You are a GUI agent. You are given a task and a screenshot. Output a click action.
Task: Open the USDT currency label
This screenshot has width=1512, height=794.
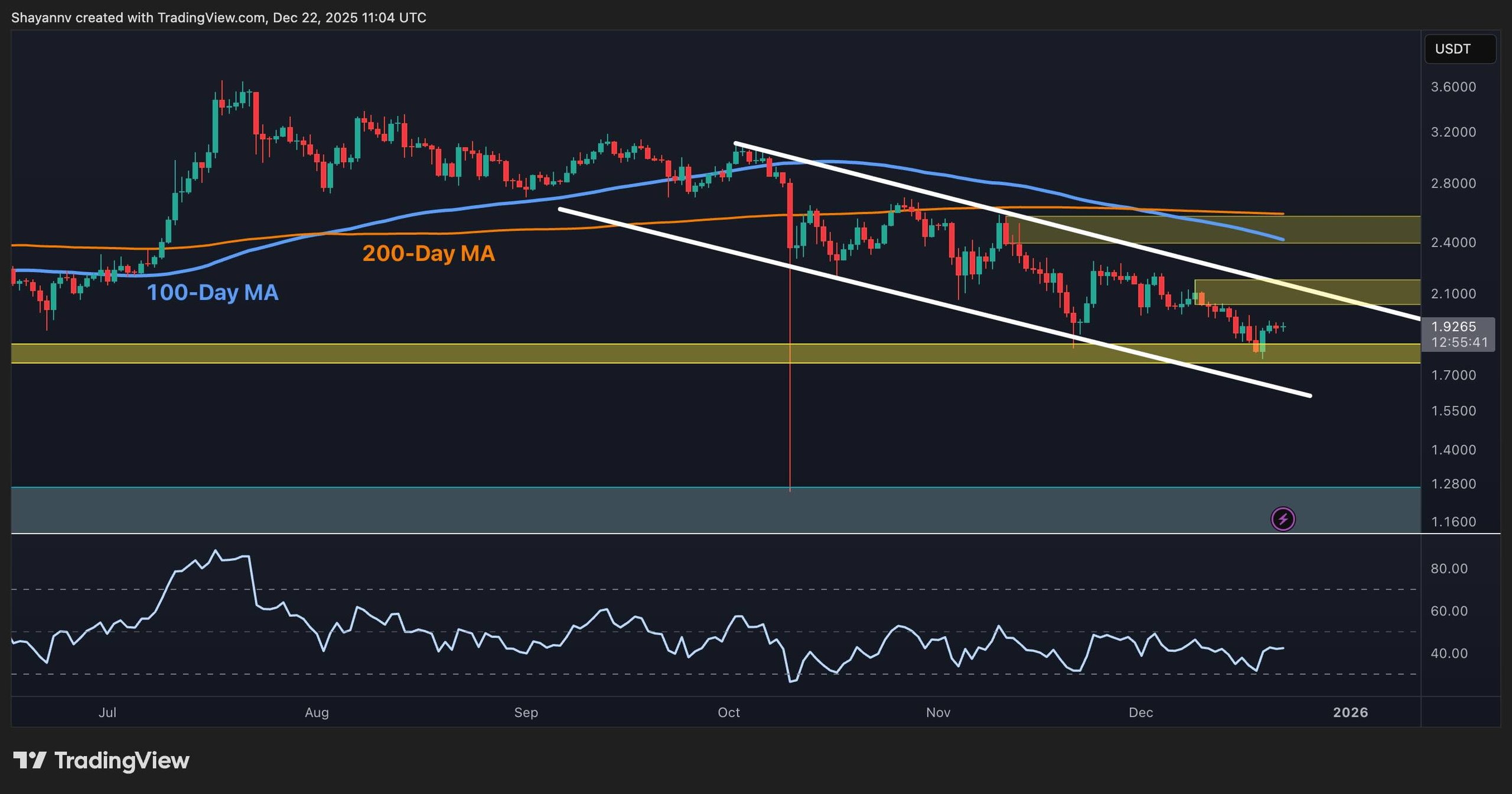(x=1459, y=49)
